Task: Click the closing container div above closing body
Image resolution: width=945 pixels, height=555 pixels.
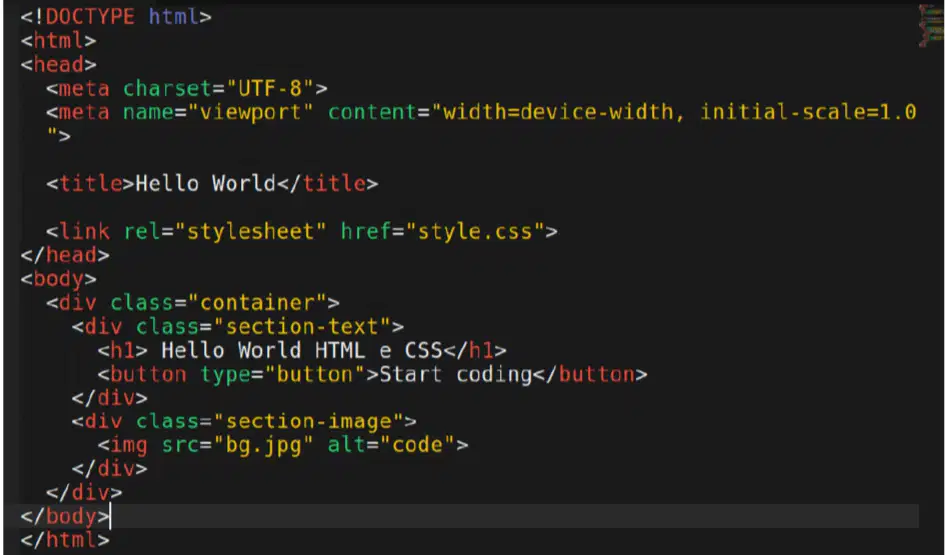Action: 84,493
